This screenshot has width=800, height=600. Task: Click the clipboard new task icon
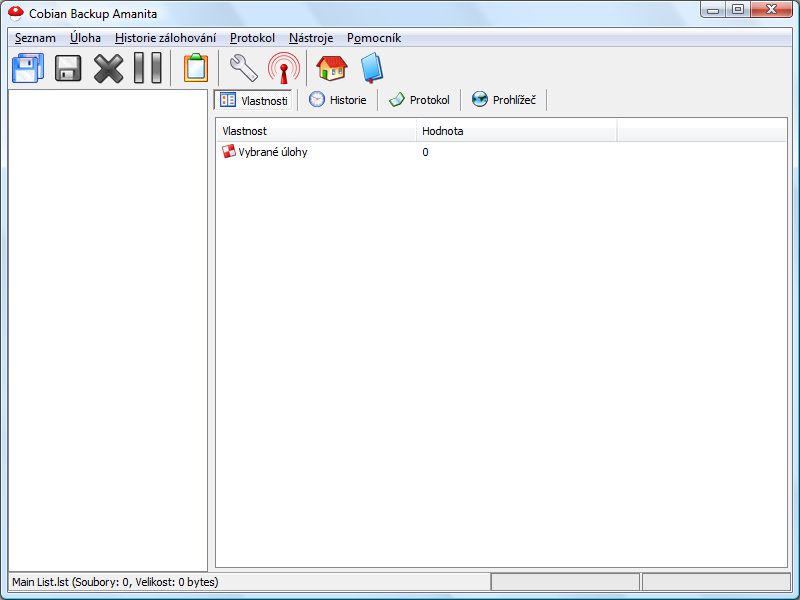[196, 68]
